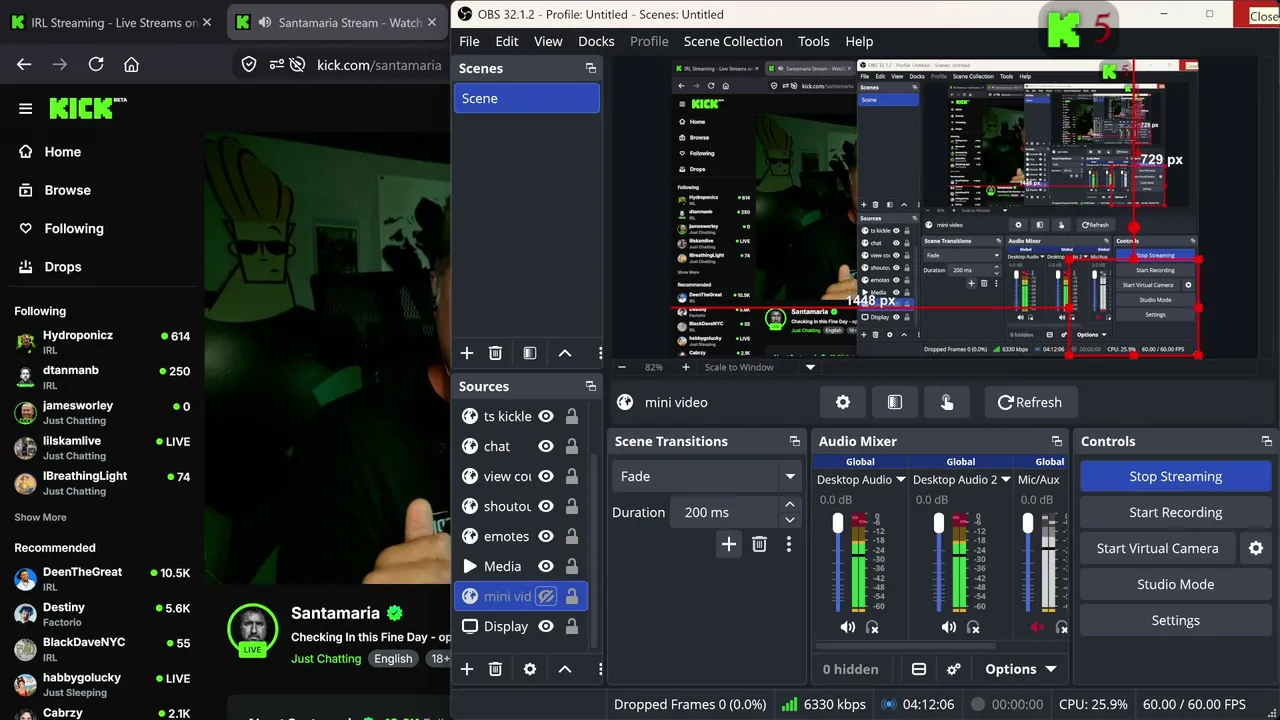This screenshot has width=1280, height=720.
Task: Open the Tools menu
Action: point(814,41)
